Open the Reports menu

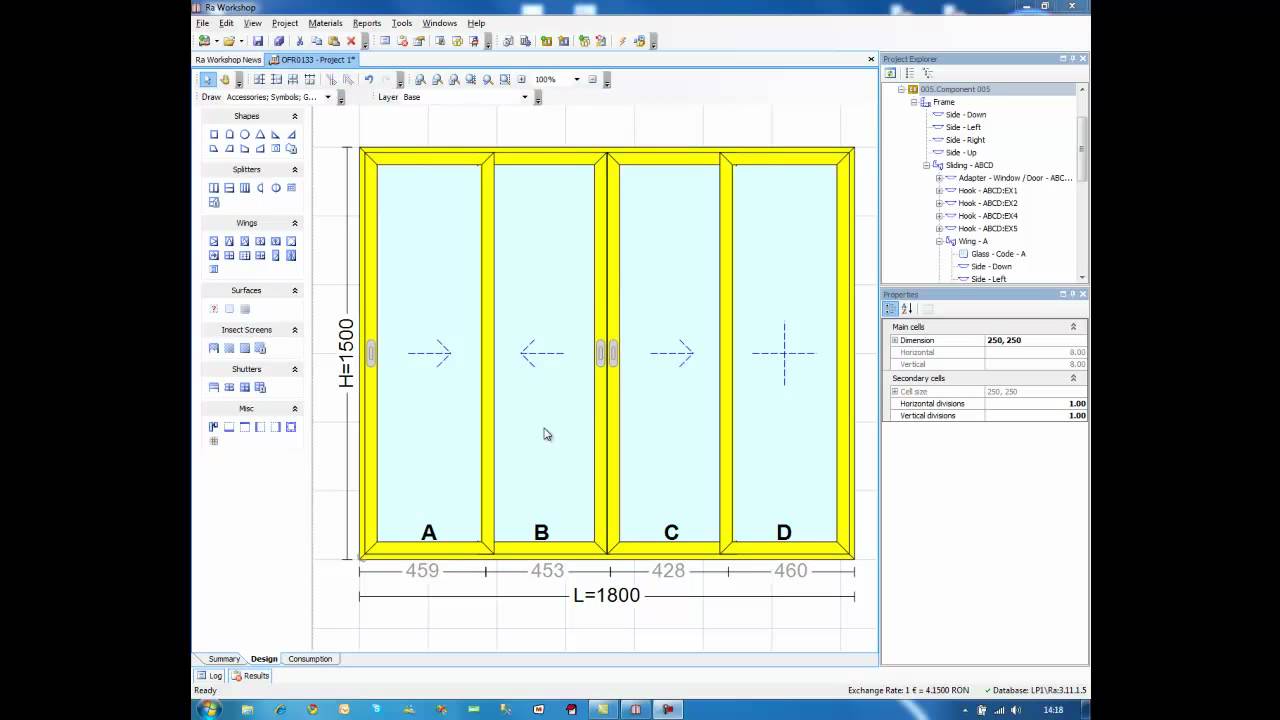click(367, 23)
